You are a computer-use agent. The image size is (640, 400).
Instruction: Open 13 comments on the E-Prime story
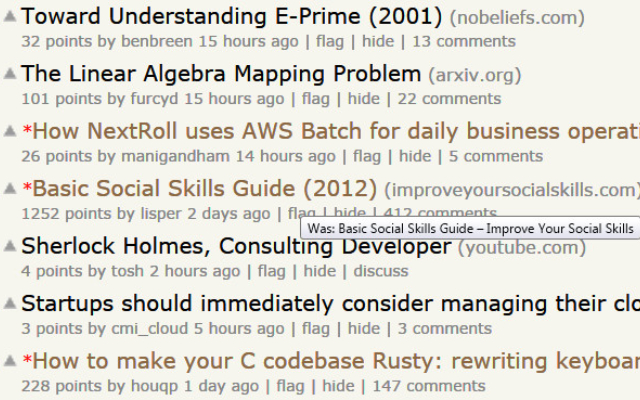click(464, 41)
